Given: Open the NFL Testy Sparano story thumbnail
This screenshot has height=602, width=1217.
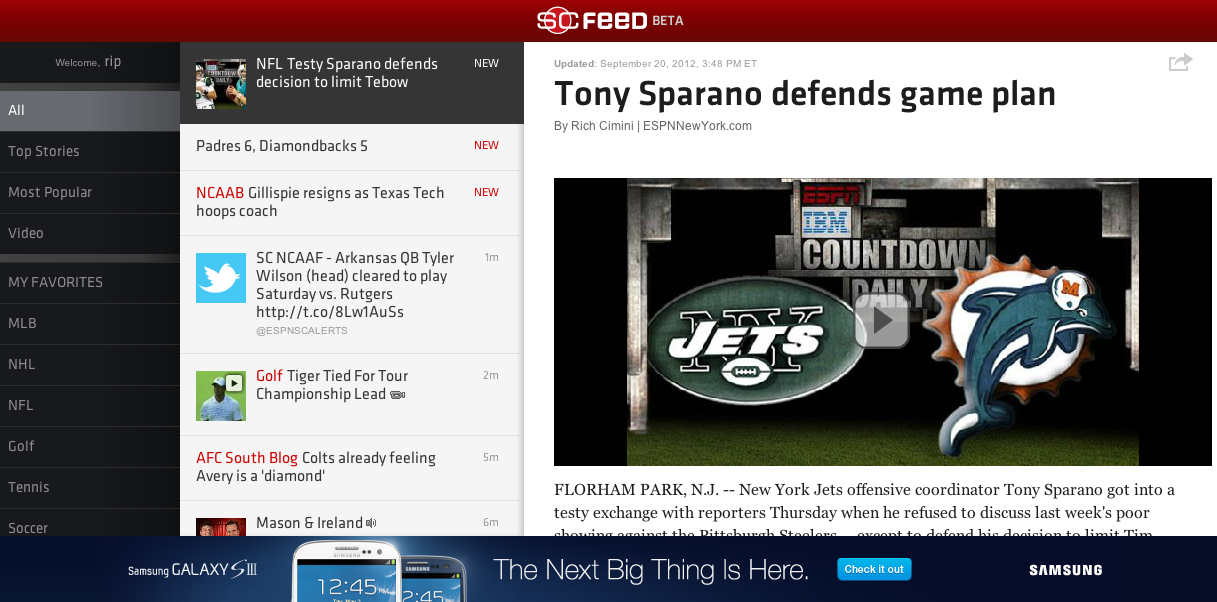Looking at the screenshot, I should [x=221, y=84].
